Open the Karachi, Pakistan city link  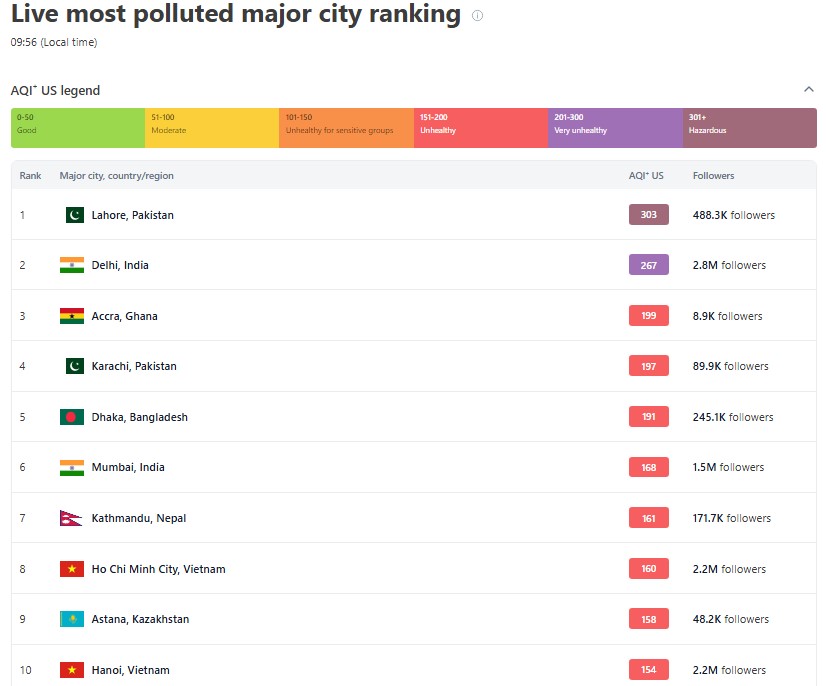[x=134, y=366]
